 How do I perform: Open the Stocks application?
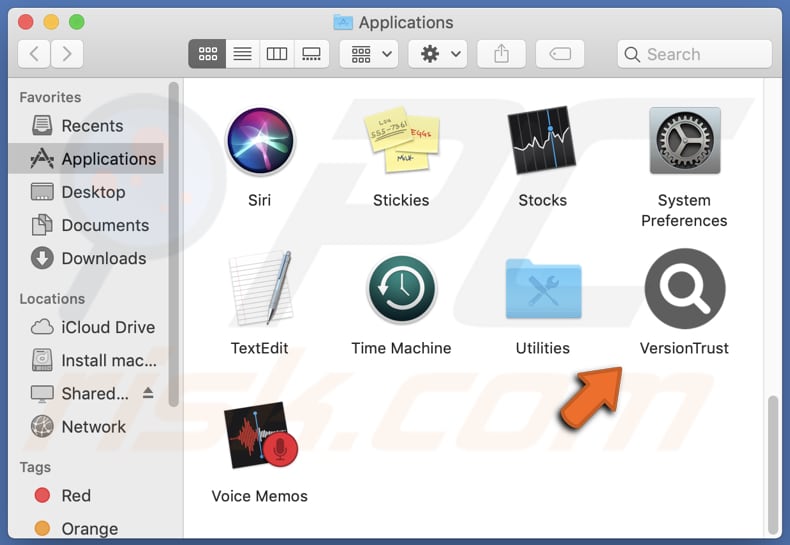(542, 142)
